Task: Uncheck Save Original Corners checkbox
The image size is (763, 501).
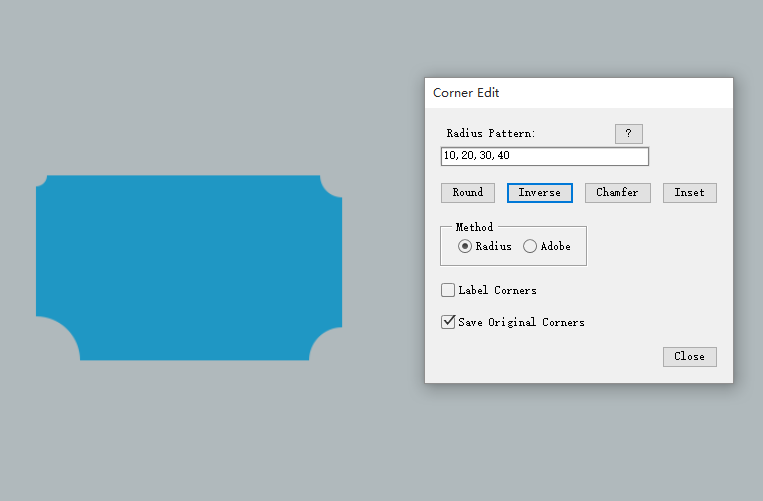Action: click(x=448, y=322)
